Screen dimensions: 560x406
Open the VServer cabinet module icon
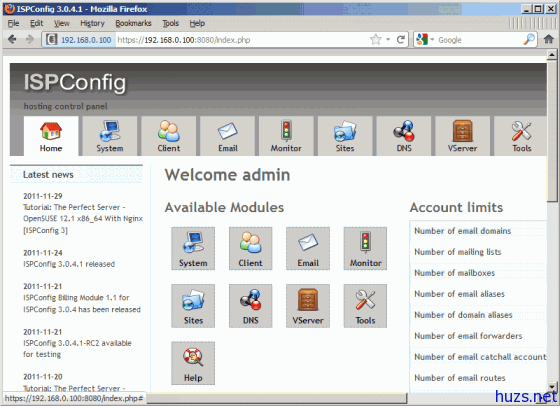tap(308, 306)
